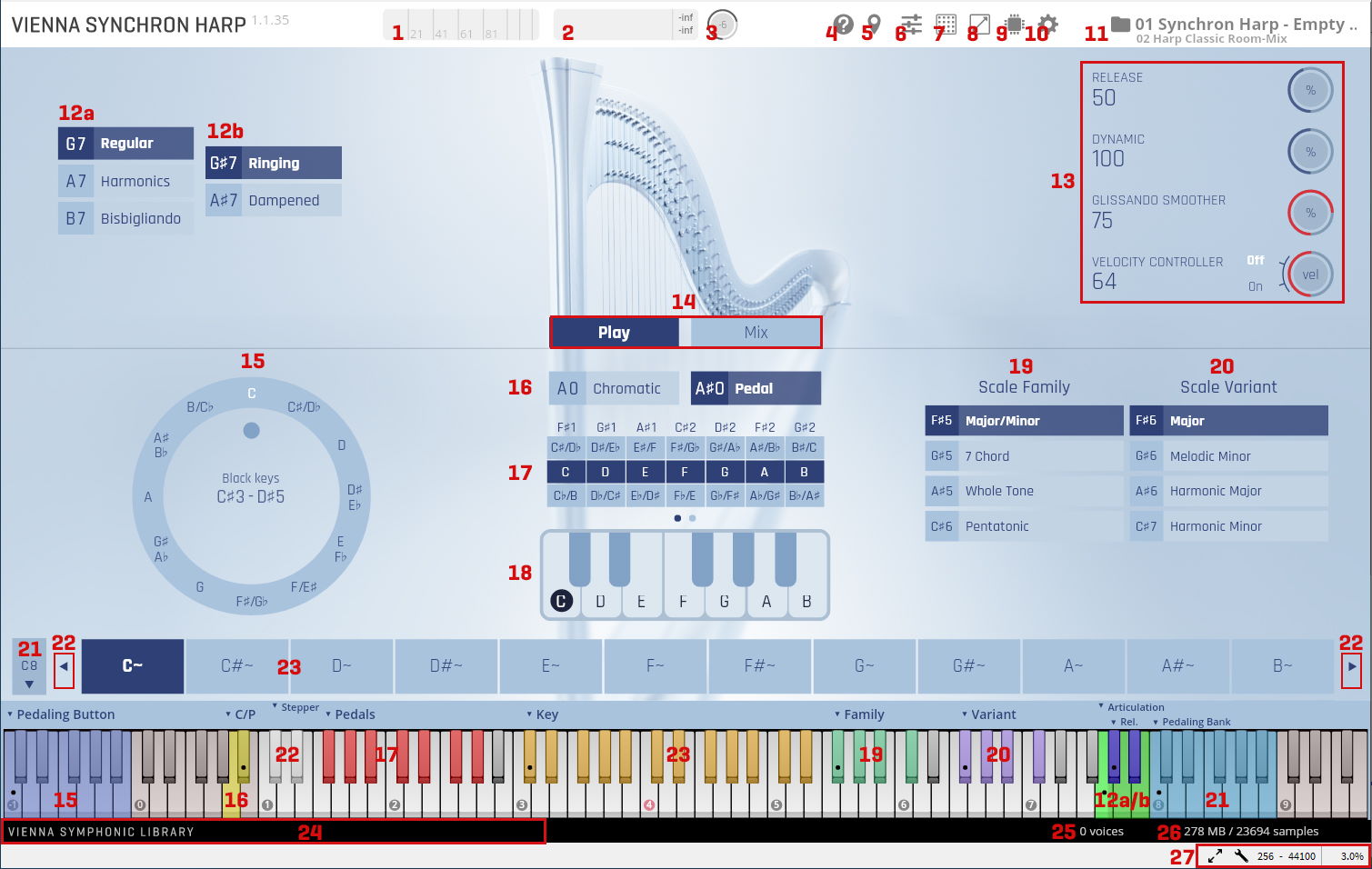This screenshot has width=1372, height=869.
Task: Select the Bisbigliando articulation
Action: (125, 218)
